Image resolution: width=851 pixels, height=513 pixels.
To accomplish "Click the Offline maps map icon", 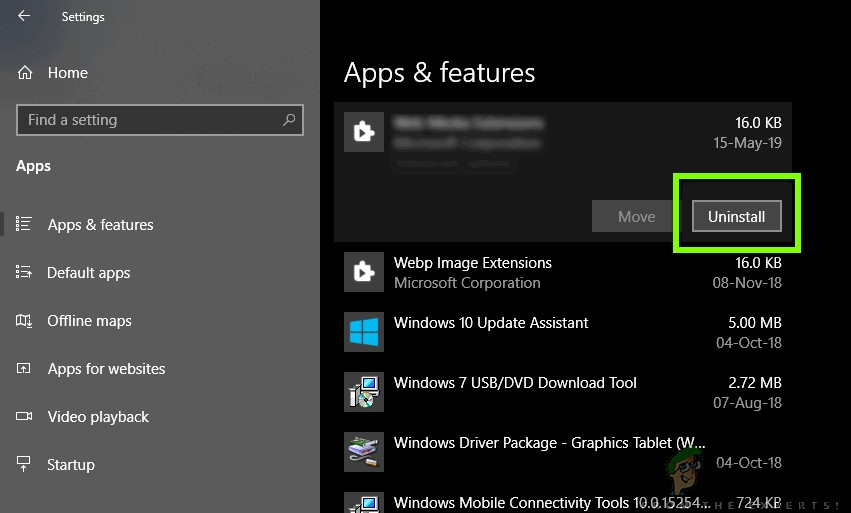I will coord(23,320).
